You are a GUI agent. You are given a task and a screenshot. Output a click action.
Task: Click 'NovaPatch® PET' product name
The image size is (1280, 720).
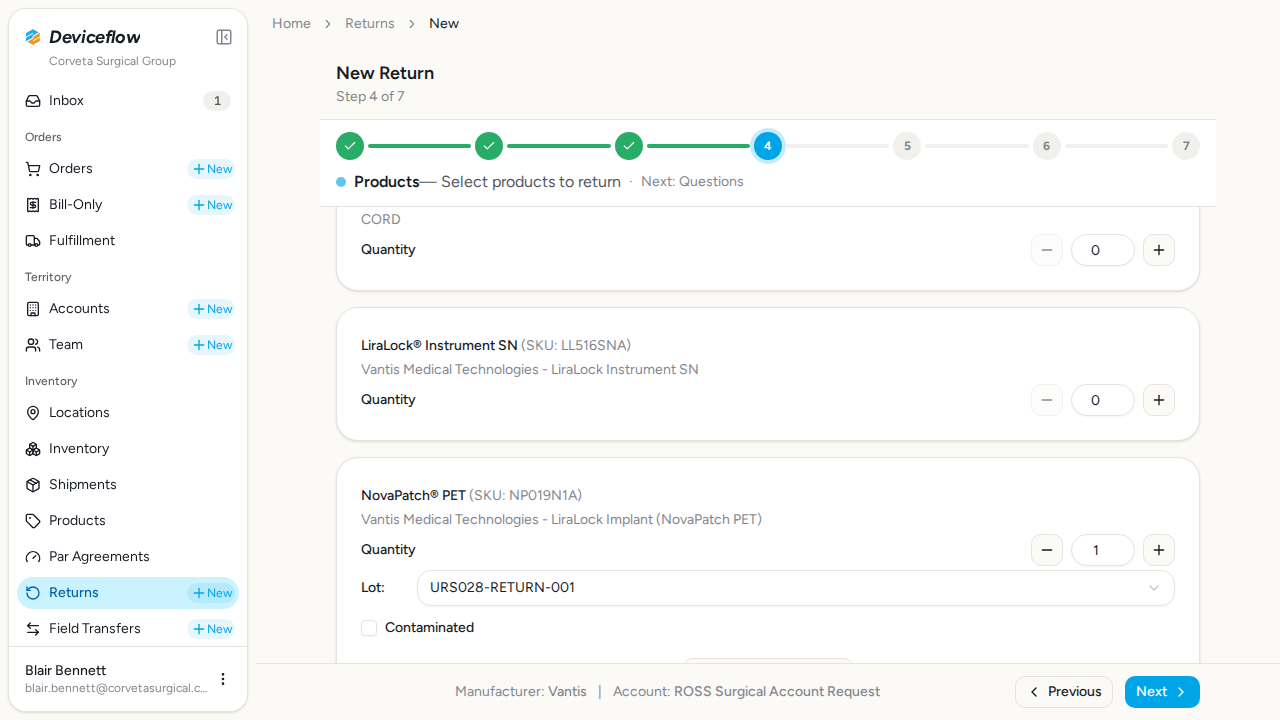point(413,496)
